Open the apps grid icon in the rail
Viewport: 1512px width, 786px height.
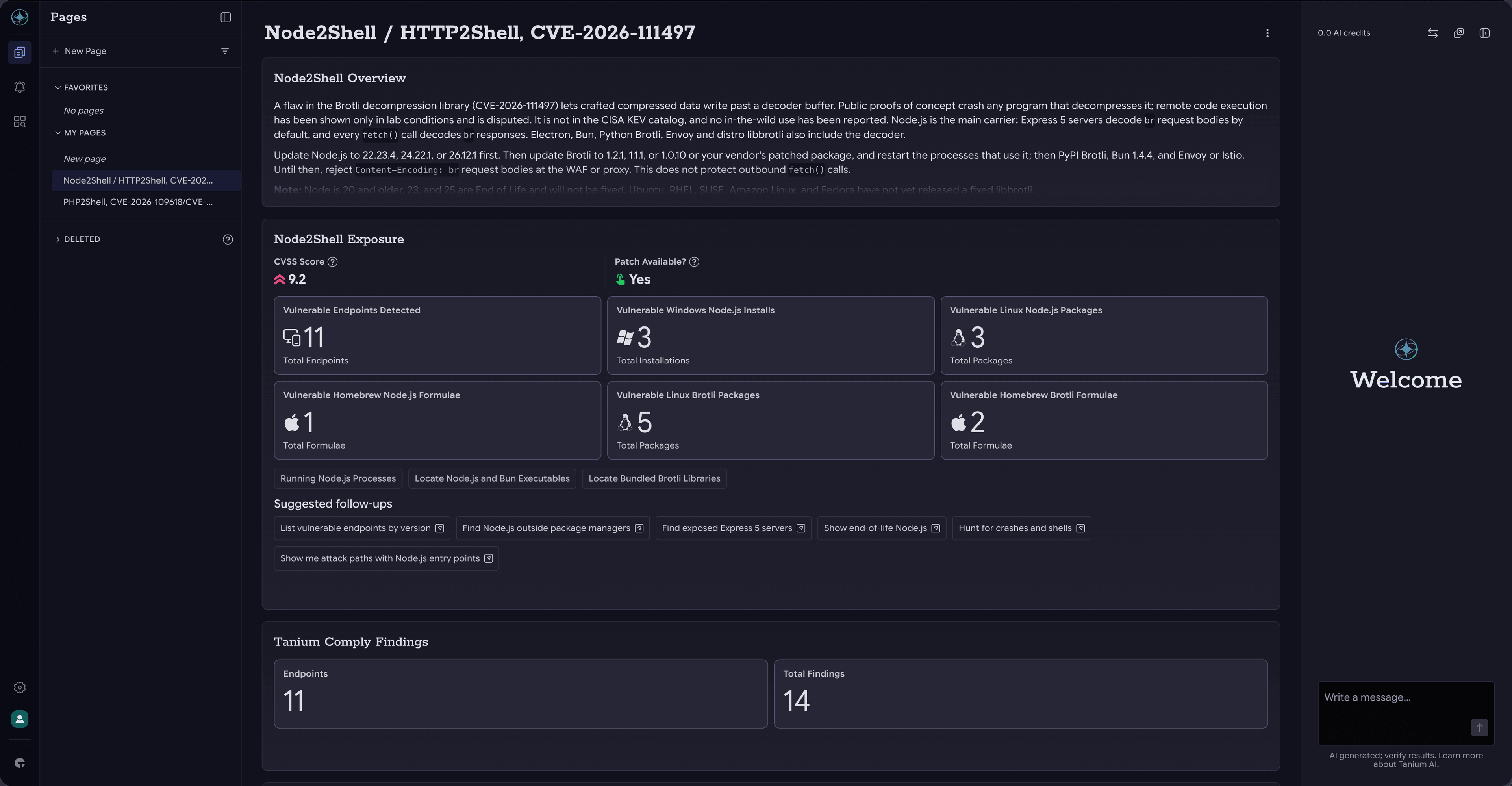click(x=19, y=122)
